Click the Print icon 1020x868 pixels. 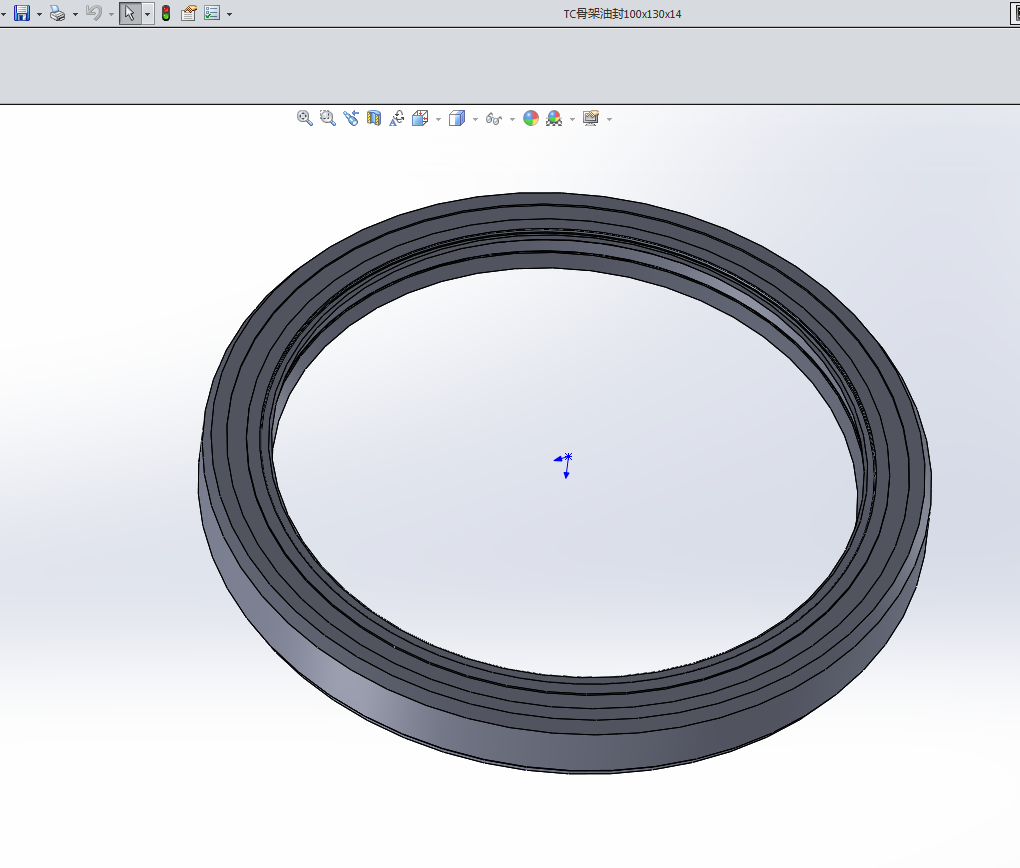[58, 13]
